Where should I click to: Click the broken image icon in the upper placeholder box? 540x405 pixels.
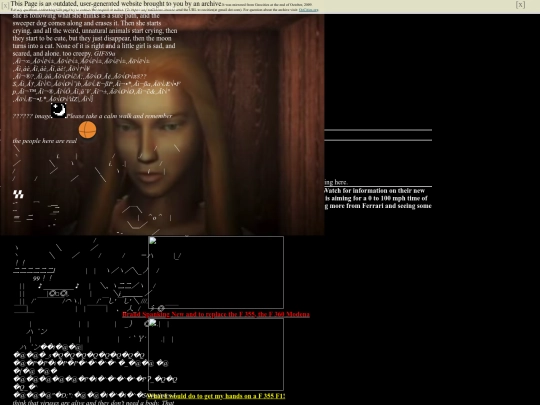tap(153, 241)
